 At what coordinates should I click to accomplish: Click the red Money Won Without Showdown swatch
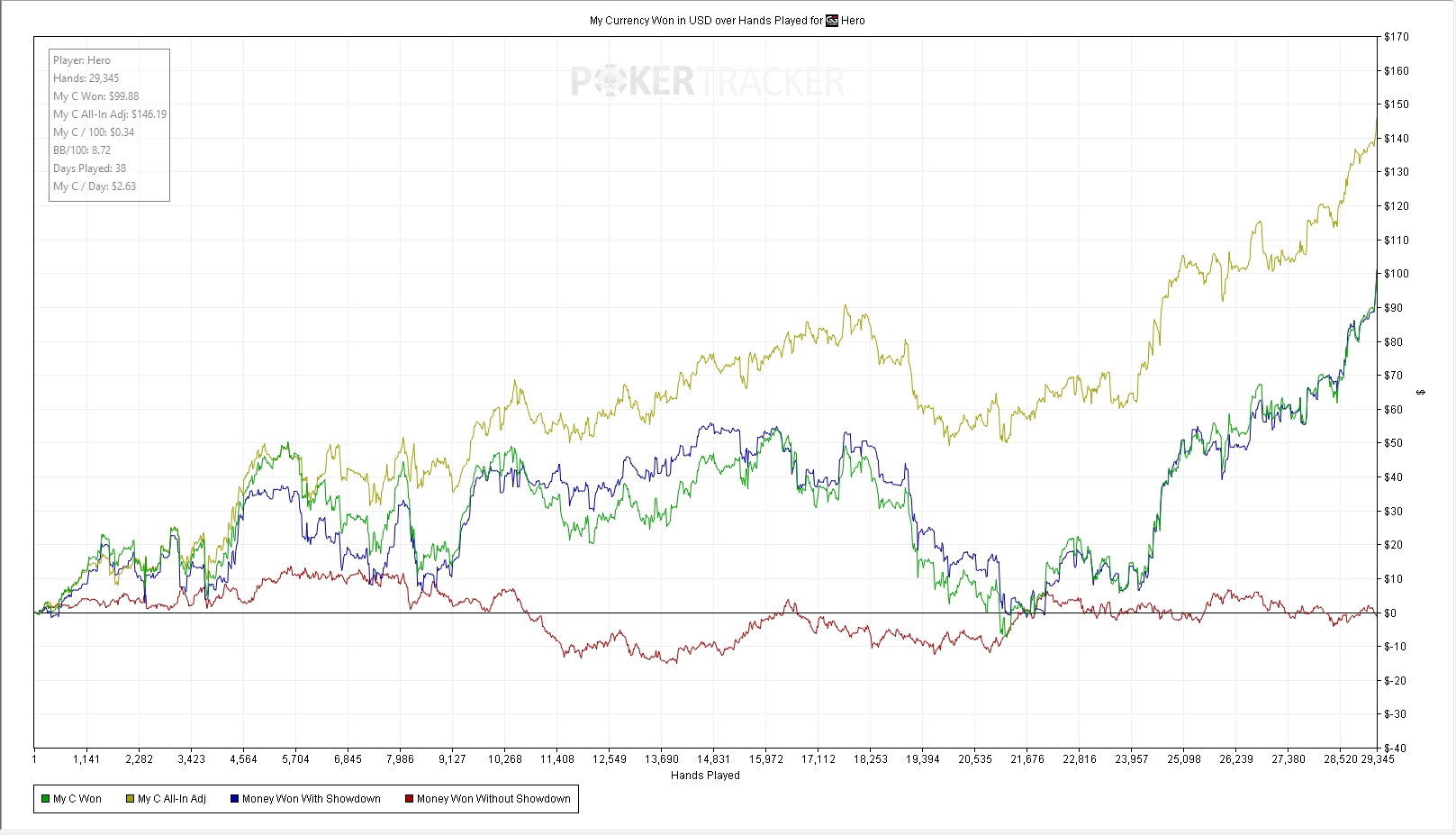pos(409,799)
